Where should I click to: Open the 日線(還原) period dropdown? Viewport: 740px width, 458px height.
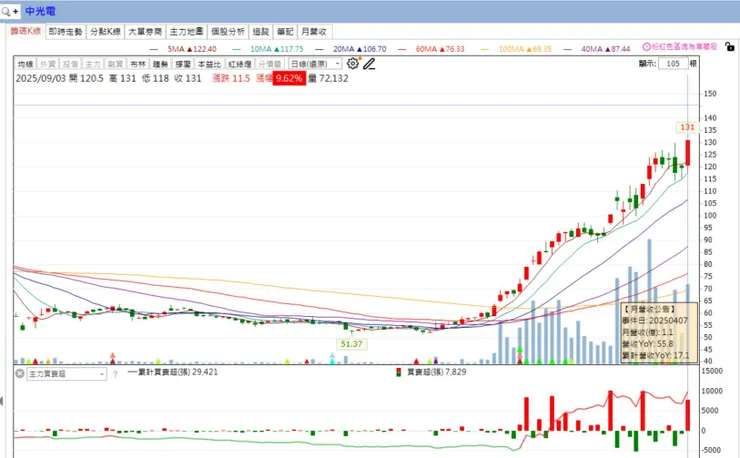click(x=315, y=64)
